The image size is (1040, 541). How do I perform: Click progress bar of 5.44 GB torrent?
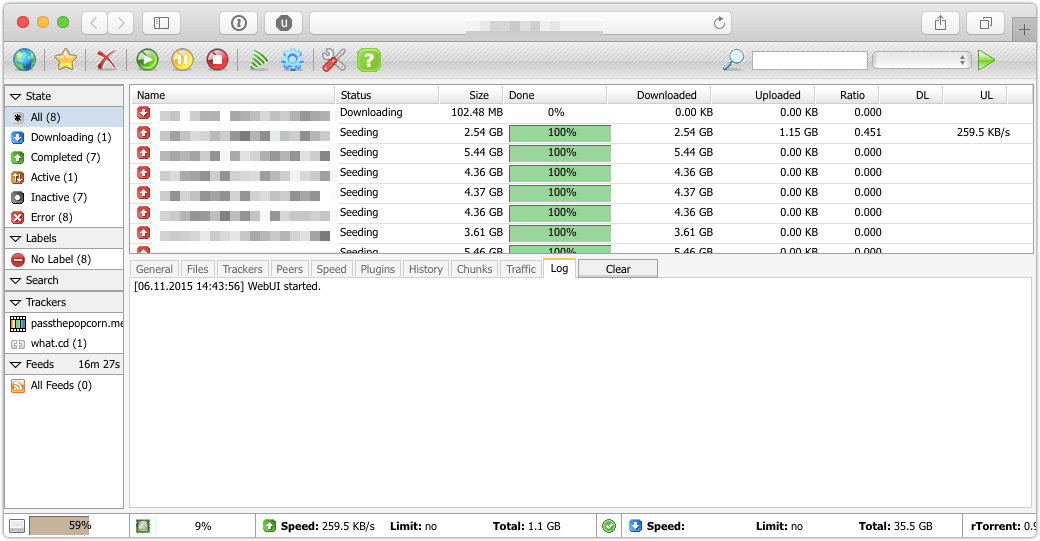click(x=560, y=153)
